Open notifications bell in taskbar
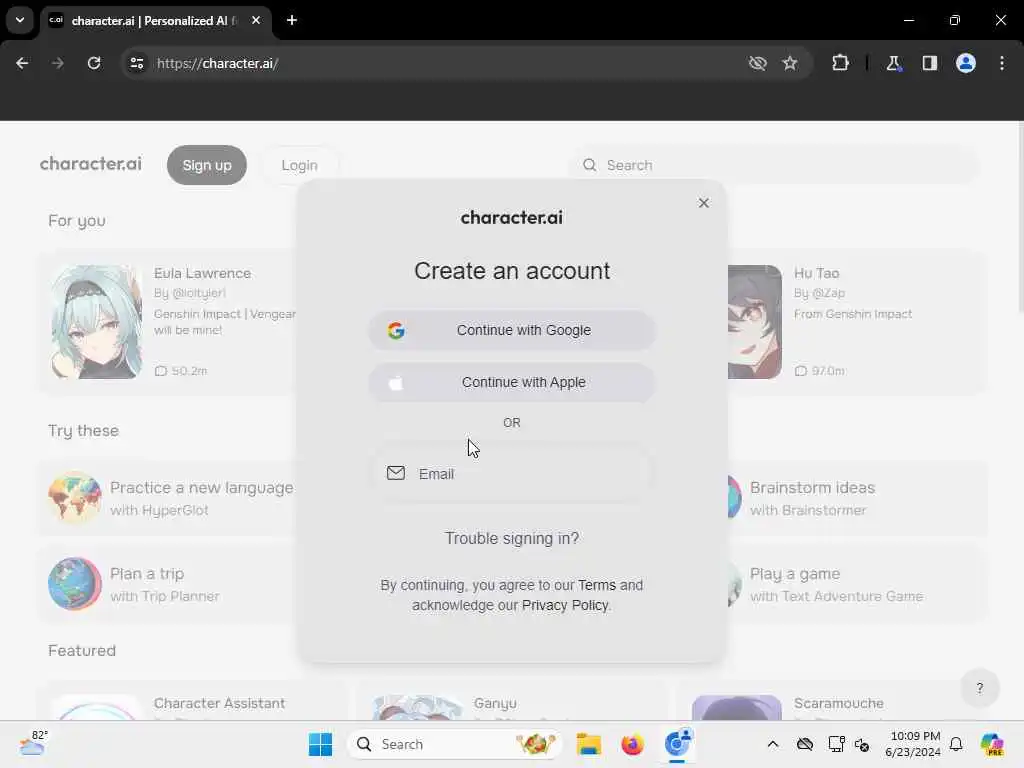The height and width of the screenshot is (768, 1024). coord(956,744)
